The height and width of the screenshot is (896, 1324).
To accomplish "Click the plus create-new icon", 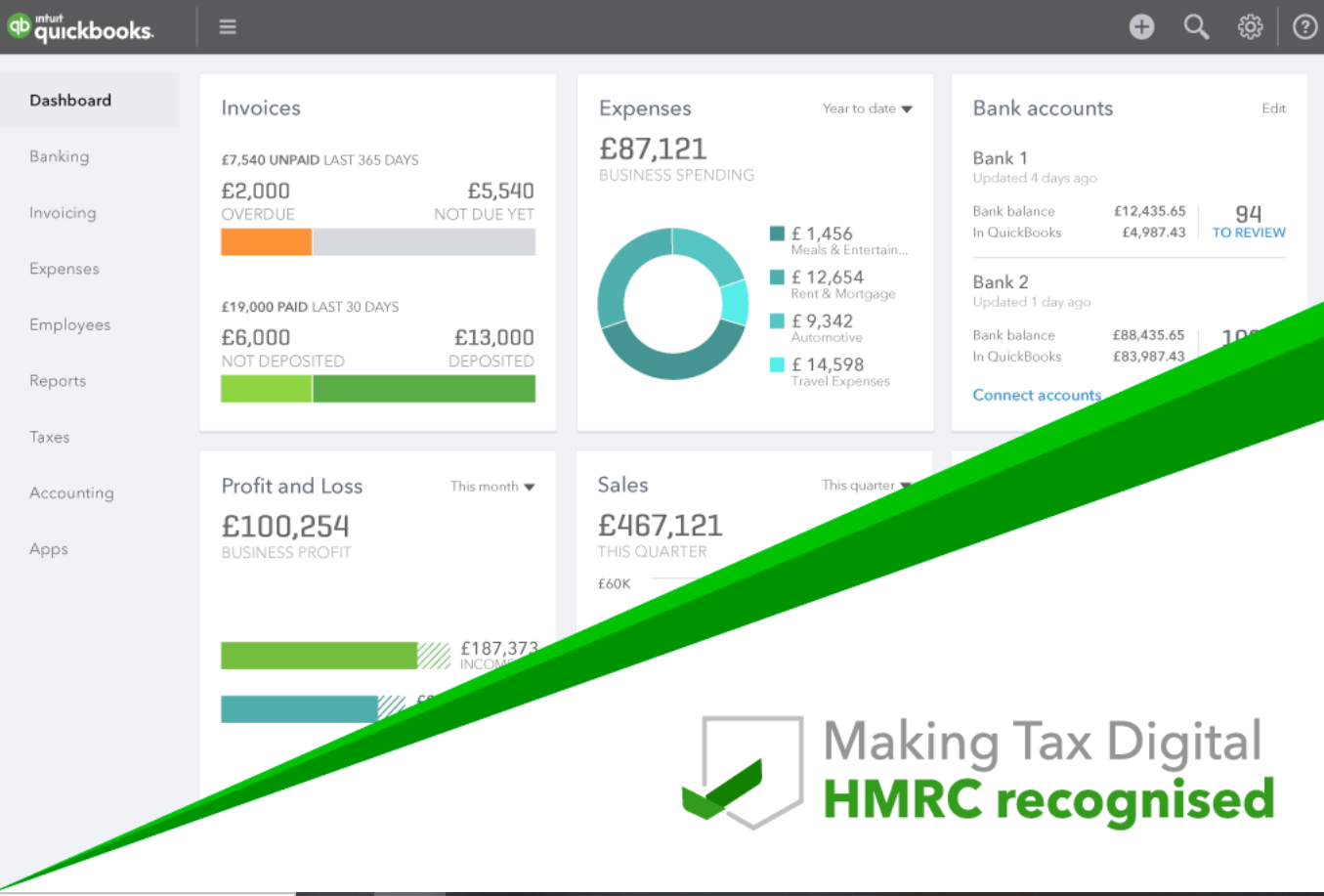I will tap(1141, 26).
